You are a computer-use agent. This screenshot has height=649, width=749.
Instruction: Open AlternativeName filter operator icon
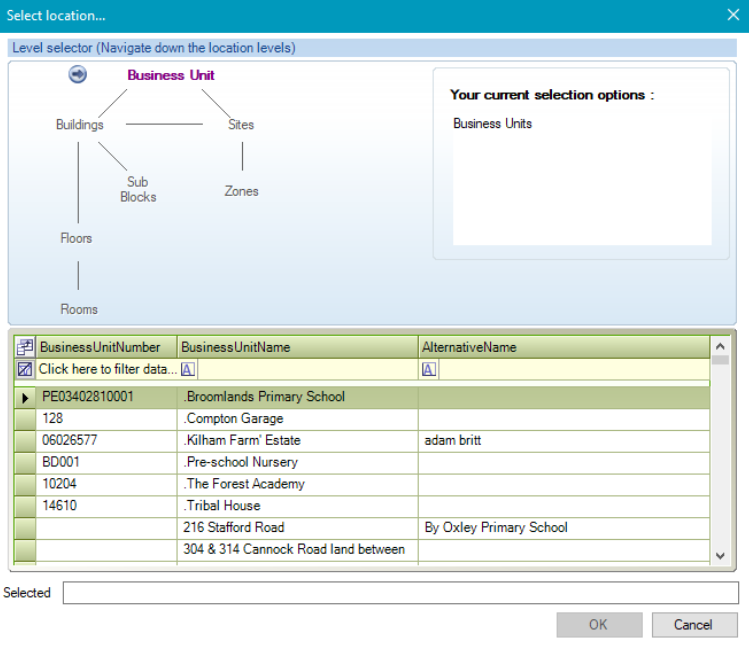coord(429,369)
